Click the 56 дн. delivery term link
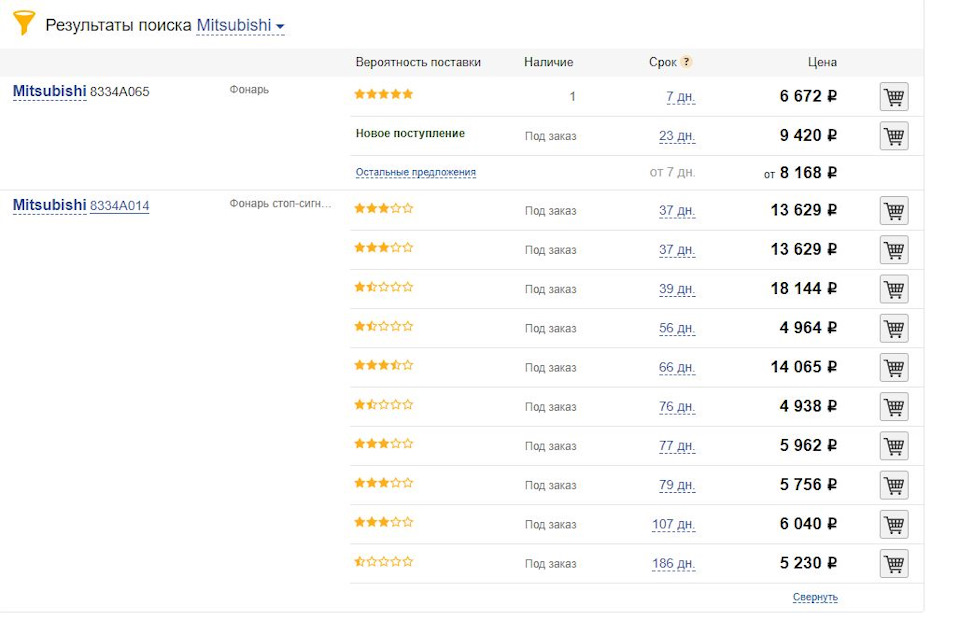 [677, 328]
